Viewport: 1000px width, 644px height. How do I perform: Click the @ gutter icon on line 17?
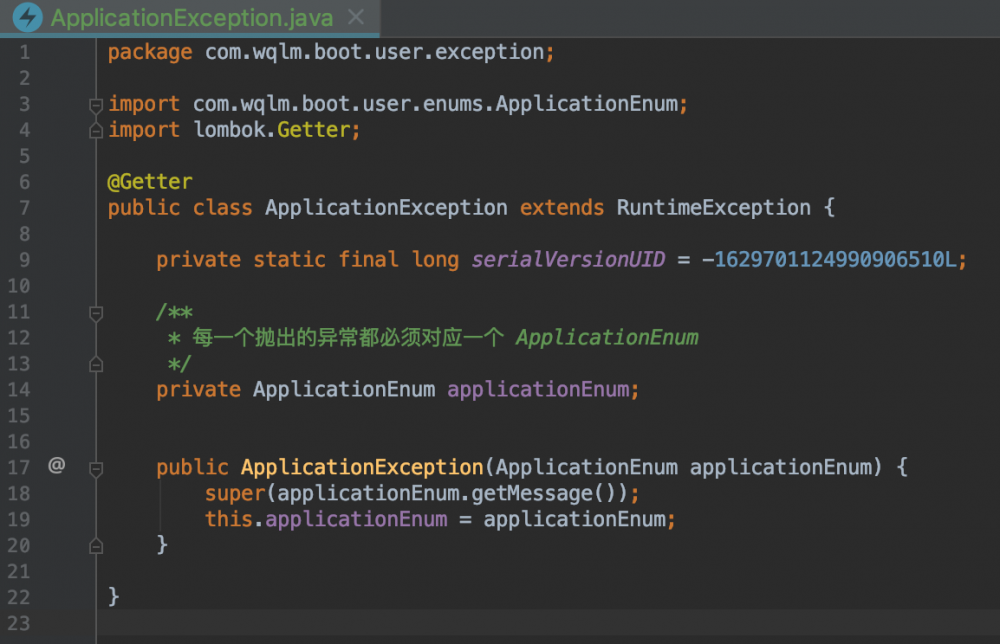click(57, 466)
